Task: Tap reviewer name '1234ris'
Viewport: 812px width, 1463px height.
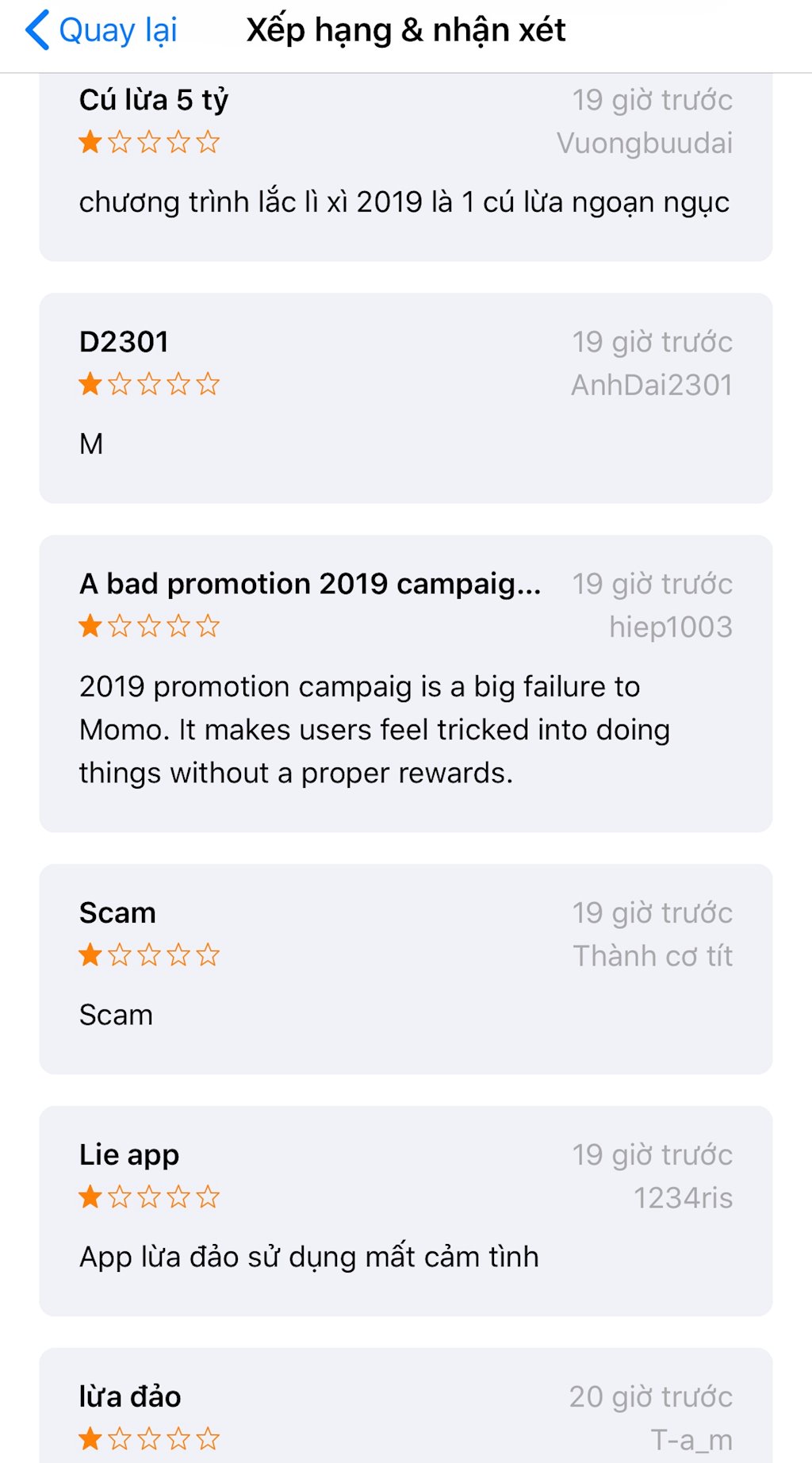Action: [x=682, y=1198]
